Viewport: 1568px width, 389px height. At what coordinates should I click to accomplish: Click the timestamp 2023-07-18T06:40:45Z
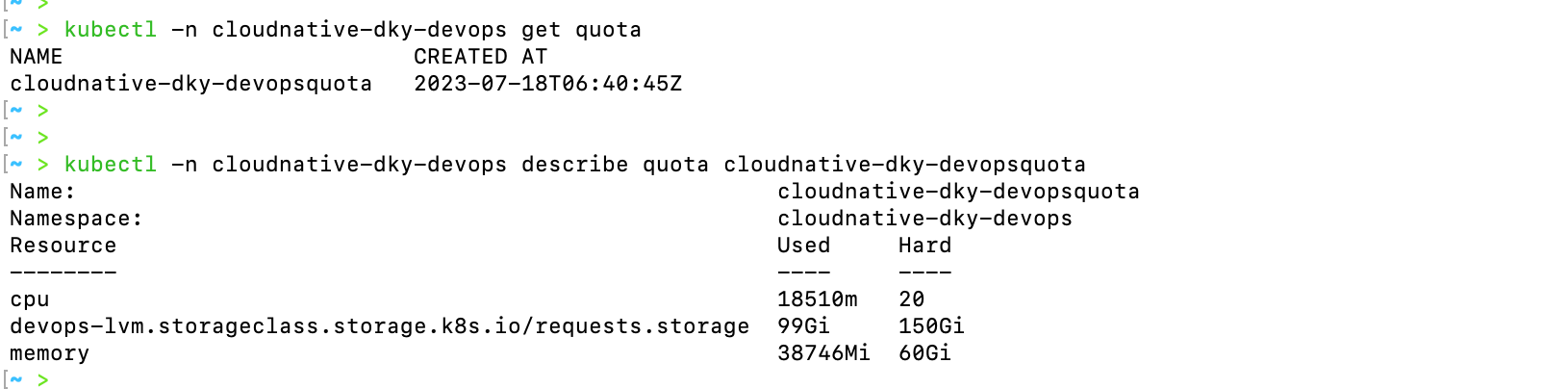coord(547,84)
